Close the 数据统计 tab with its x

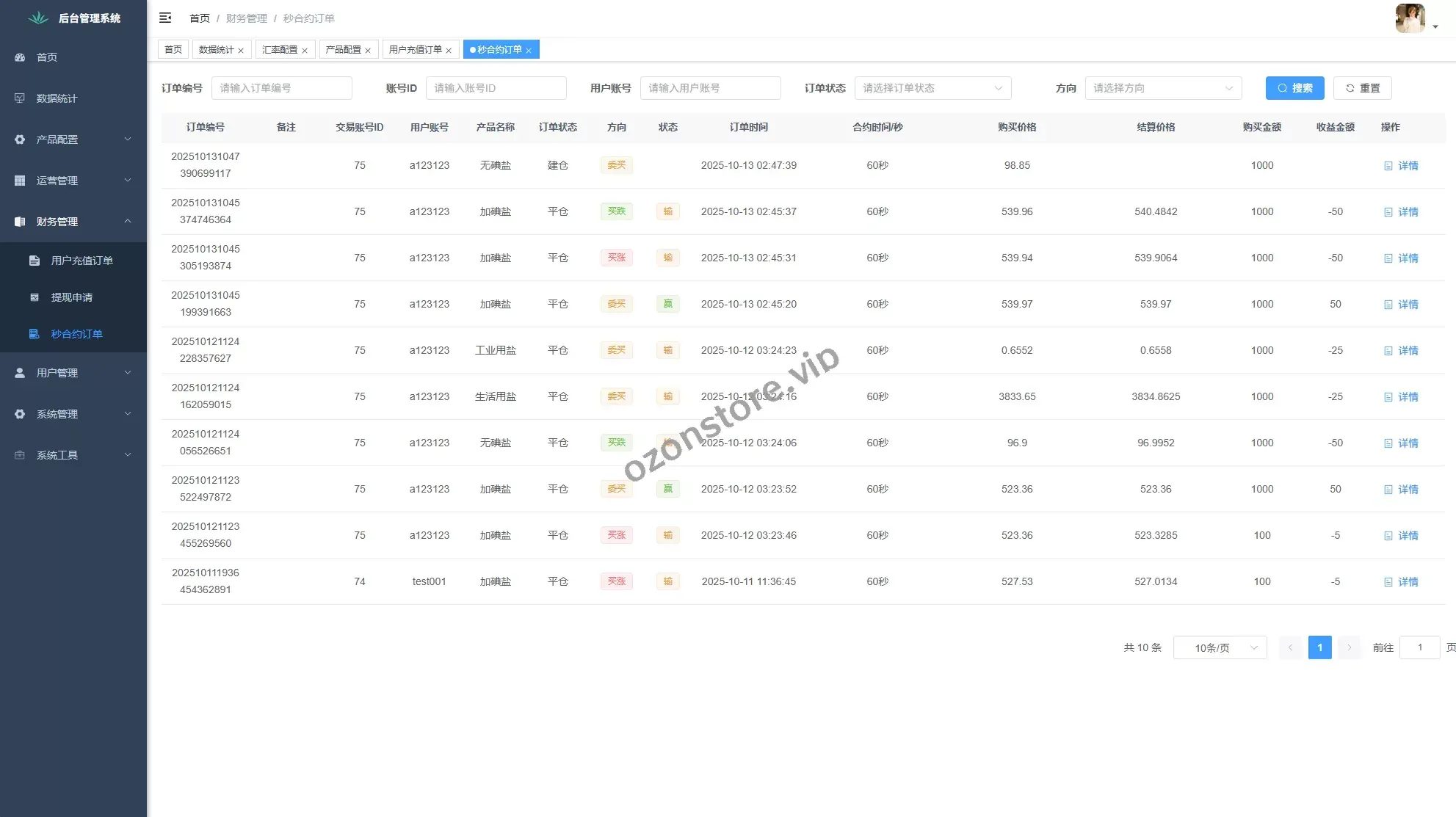coord(241,51)
